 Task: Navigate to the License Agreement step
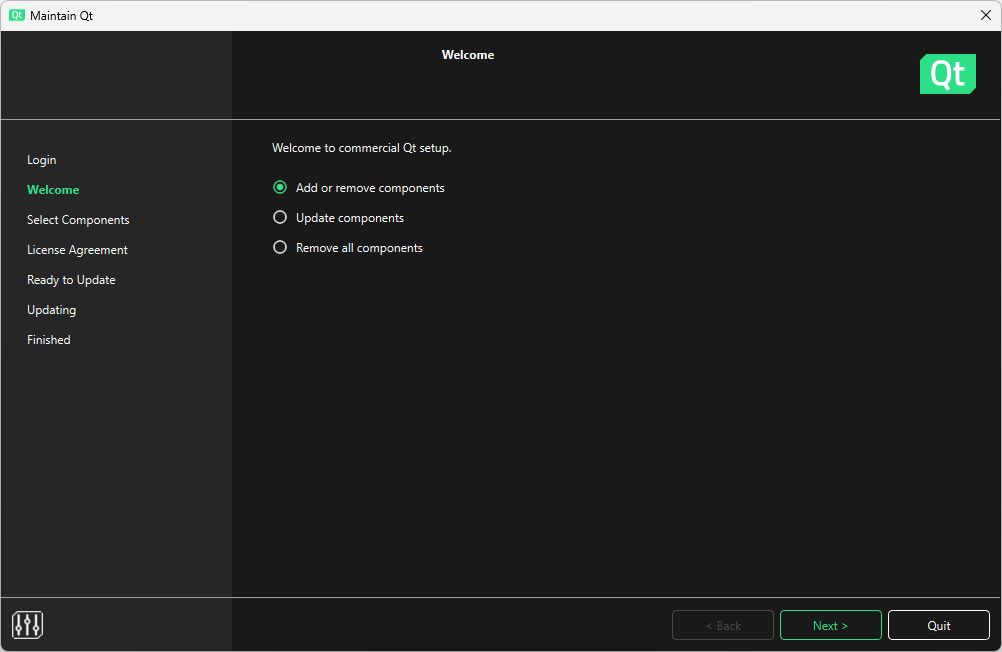coord(77,249)
